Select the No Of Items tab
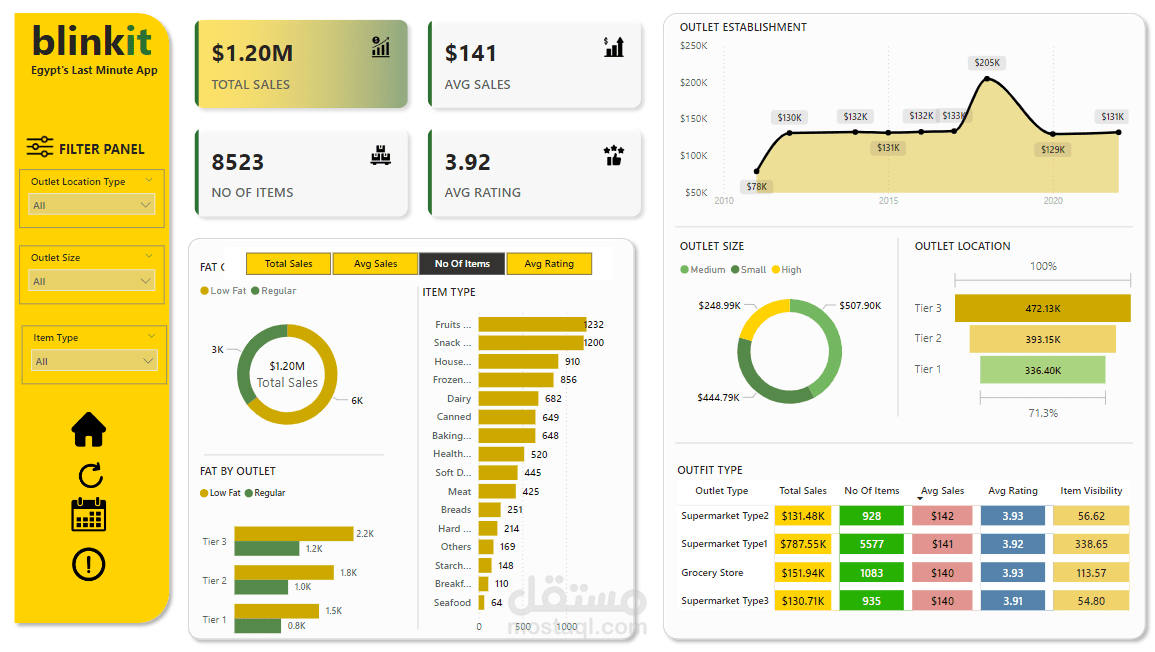Viewport: 1155px width, 652px height. 462,264
